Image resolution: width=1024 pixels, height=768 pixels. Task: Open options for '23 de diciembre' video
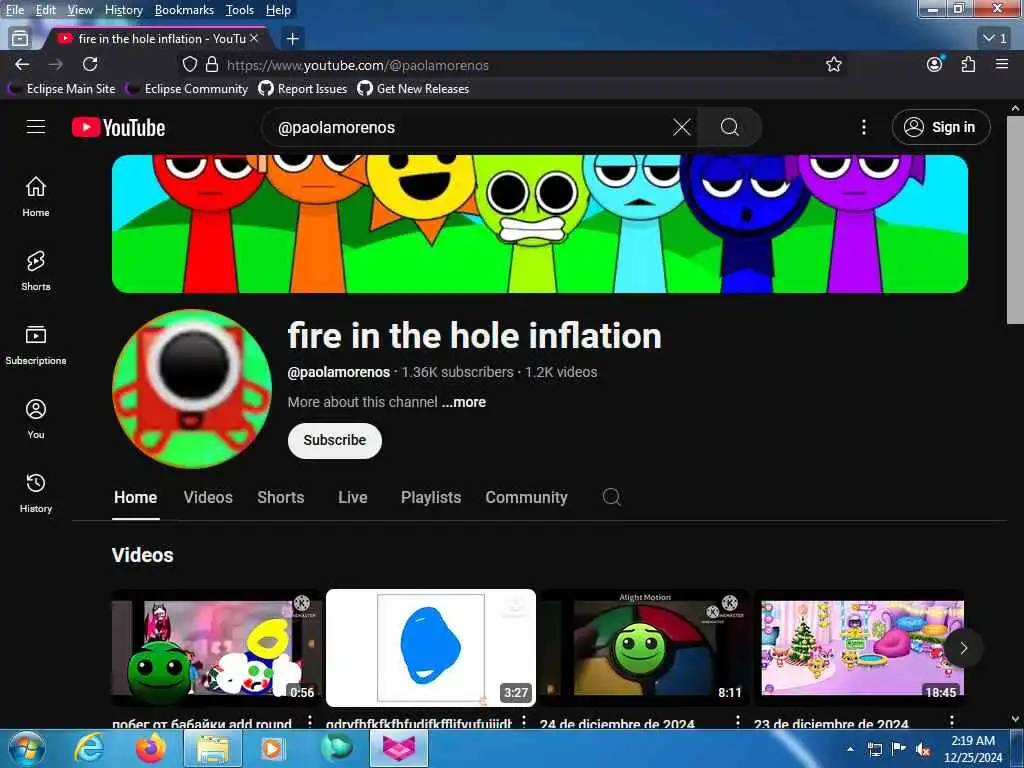[952, 722]
